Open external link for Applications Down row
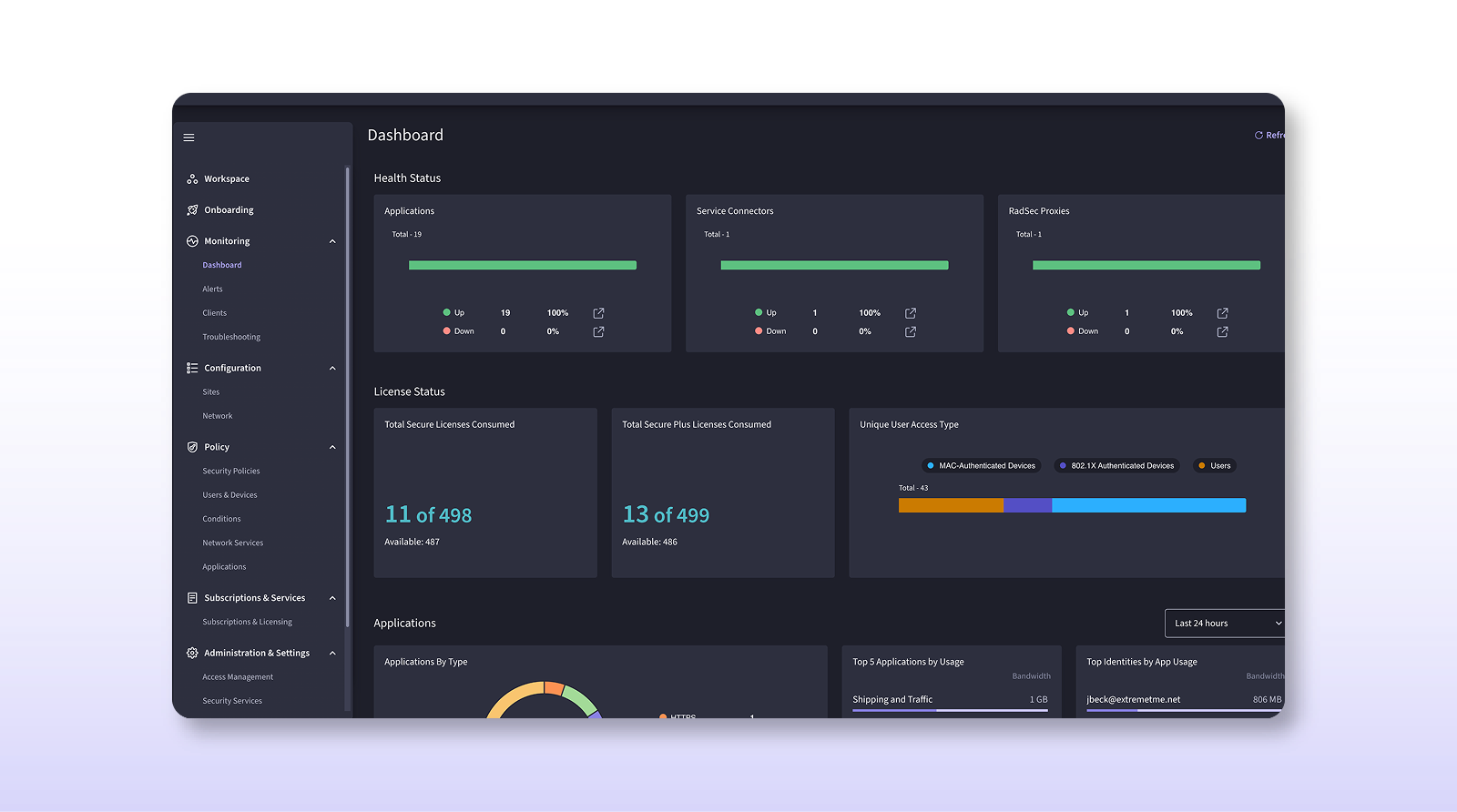Screen dimensions: 1457x812 click(598, 332)
